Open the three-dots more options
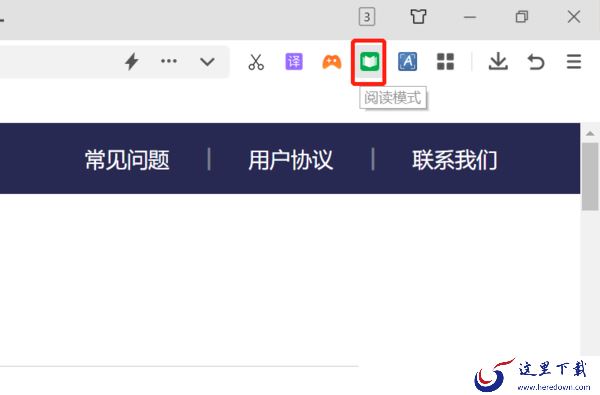The image size is (600, 395). [x=169, y=61]
